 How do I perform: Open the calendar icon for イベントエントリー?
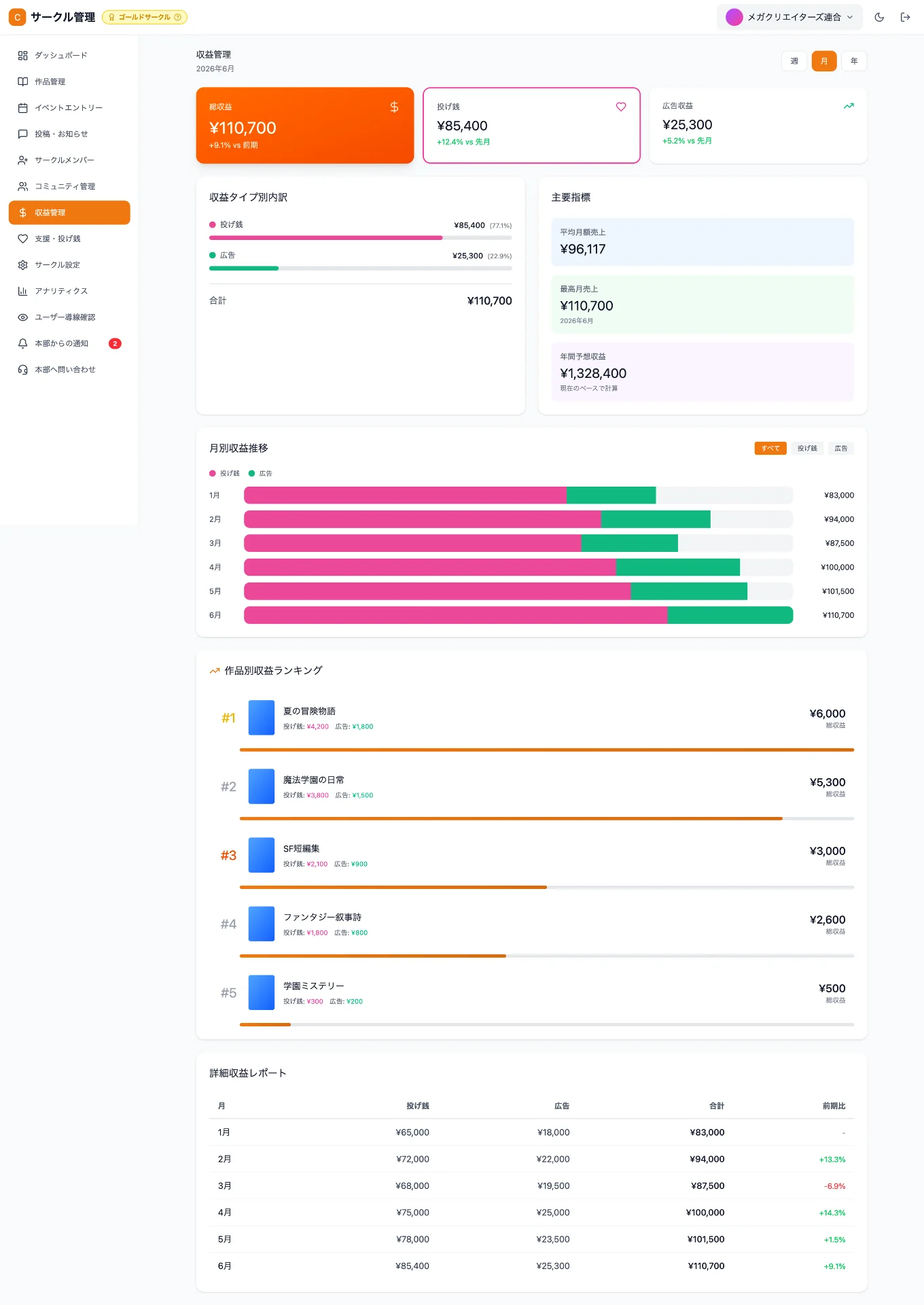pos(22,108)
